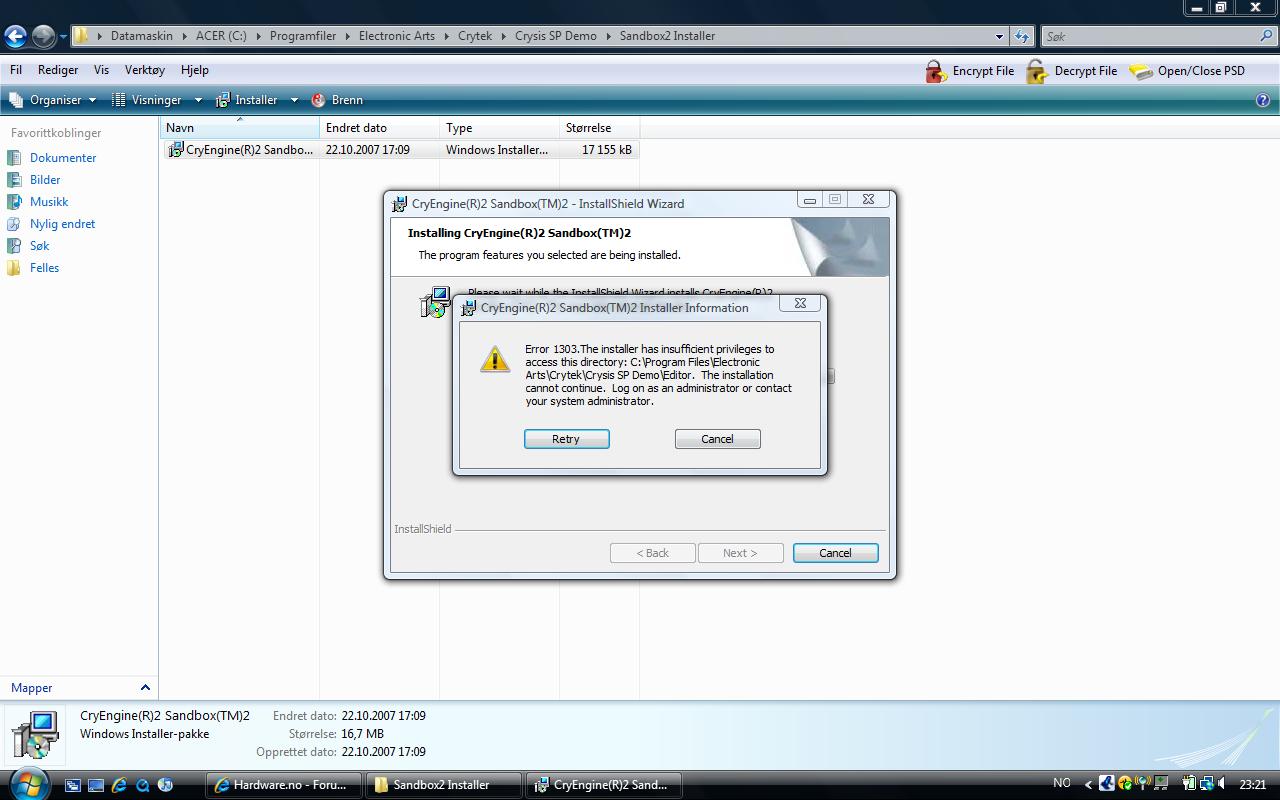This screenshot has height=800, width=1280.
Task: Click the power plug battery tray icon
Action: [1190, 784]
